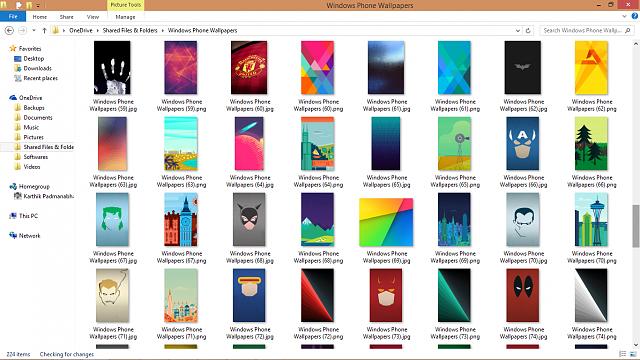This screenshot has height=360, width=640.
Task: Select the windmill wallpaper (65).png
Action: 454,144
